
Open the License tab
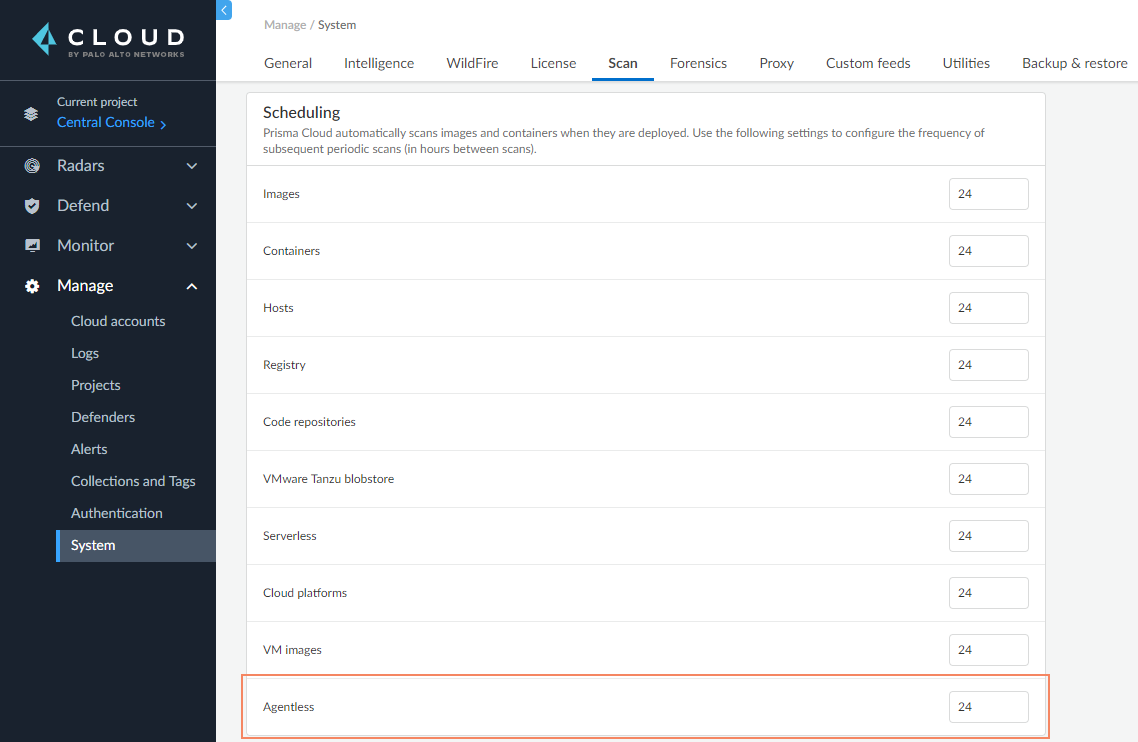tap(553, 63)
